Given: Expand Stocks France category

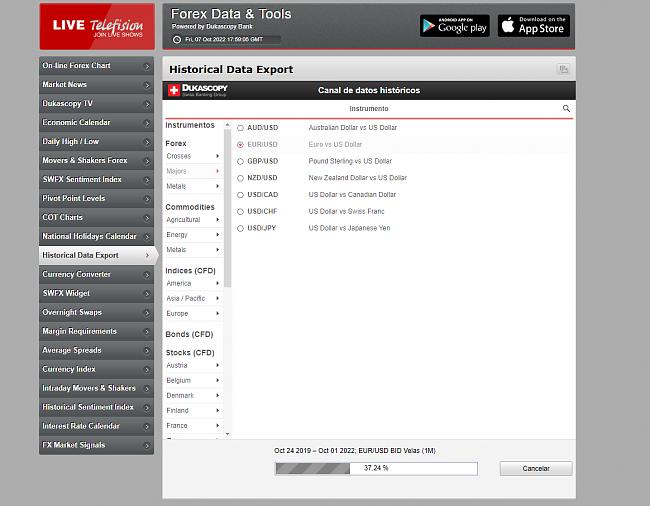Looking at the screenshot, I should (x=193, y=426).
